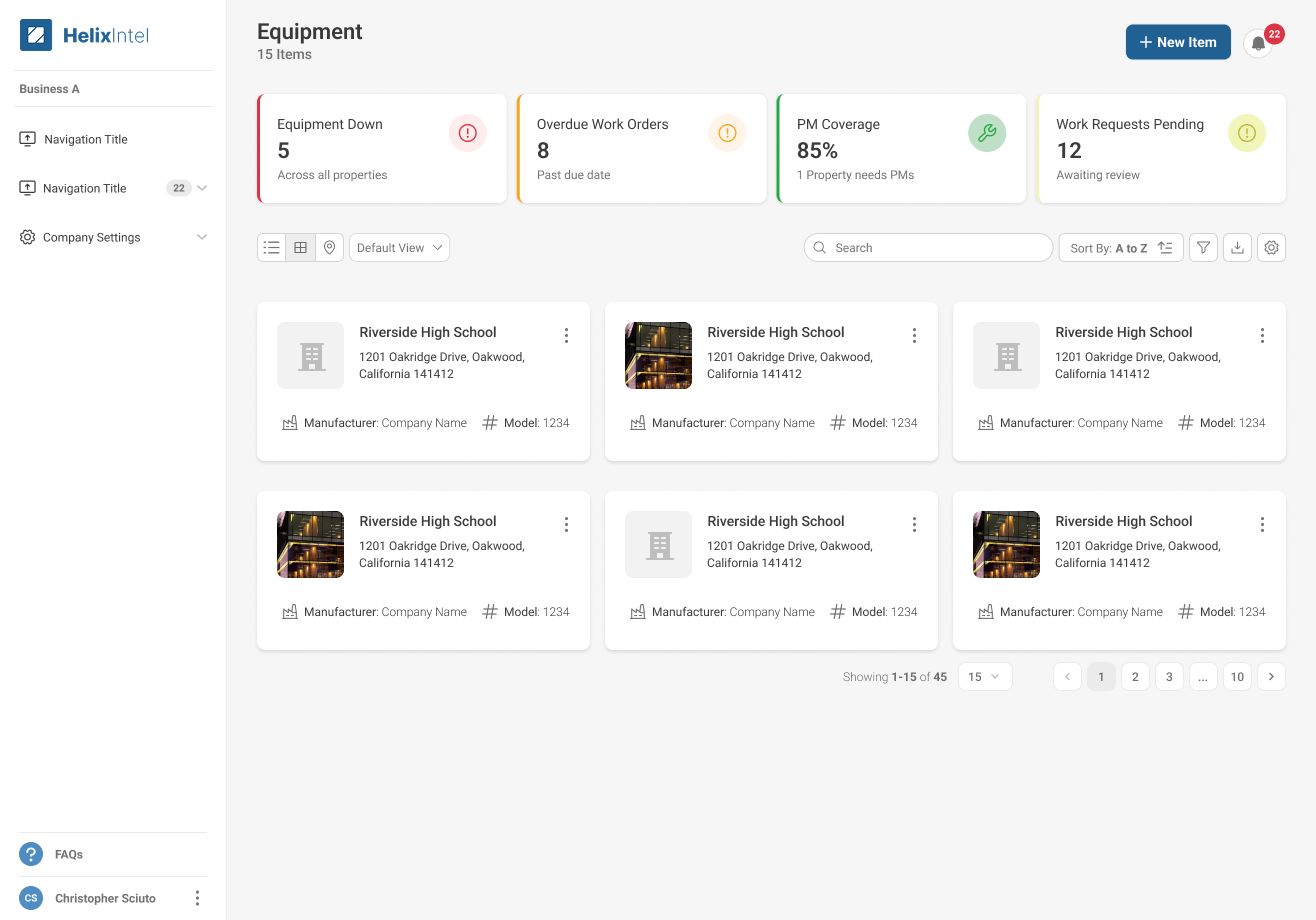Open kebab menu on first card, bottom row
The height and width of the screenshot is (920, 1316).
coord(566,525)
